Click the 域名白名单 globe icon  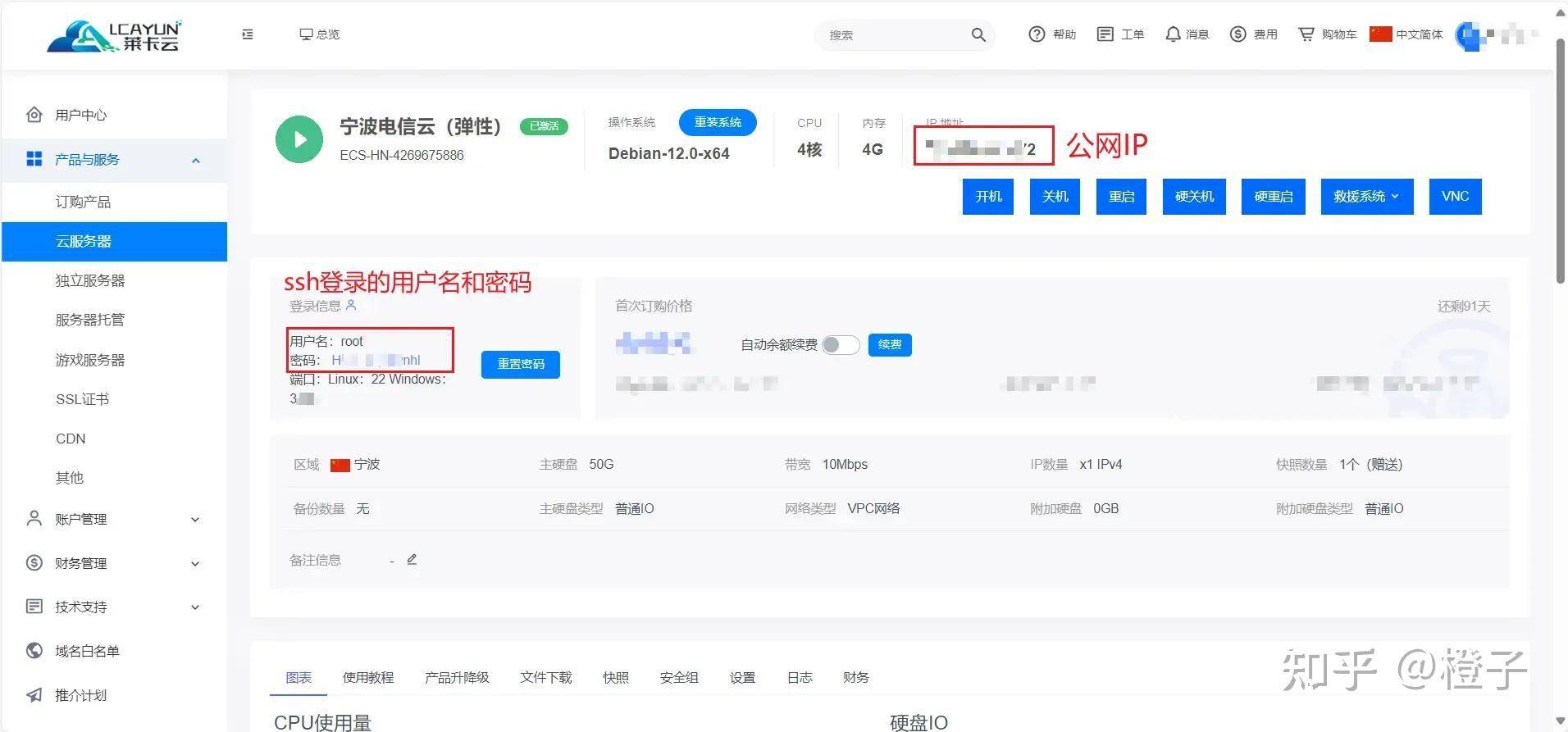click(34, 650)
